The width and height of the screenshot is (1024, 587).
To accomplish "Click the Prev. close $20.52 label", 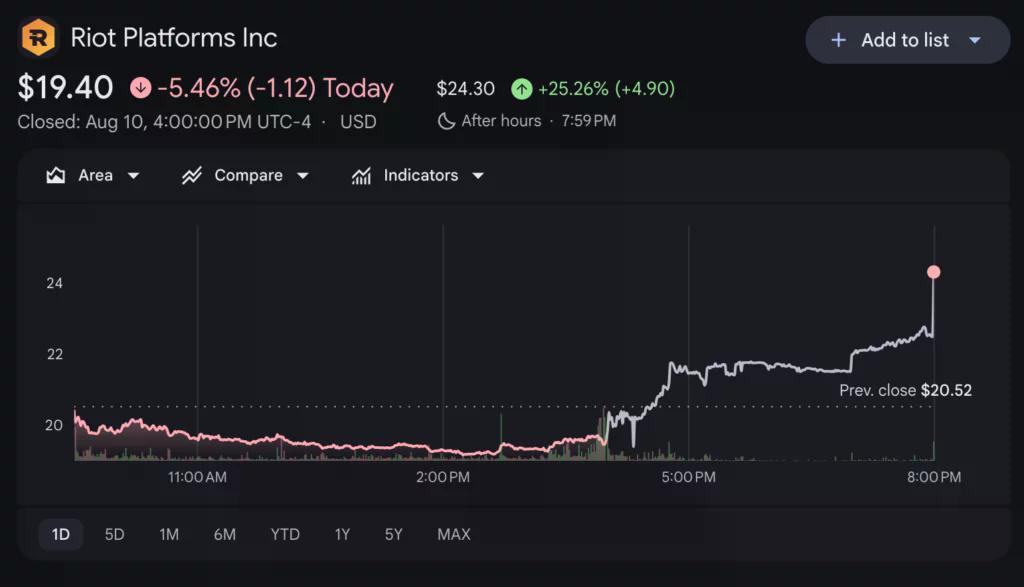I will [x=905, y=390].
